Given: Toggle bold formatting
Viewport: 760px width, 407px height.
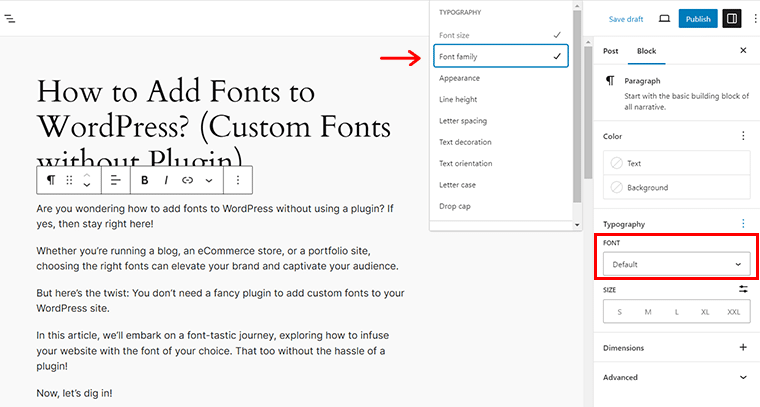Looking at the screenshot, I should click(x=144, y=180).
